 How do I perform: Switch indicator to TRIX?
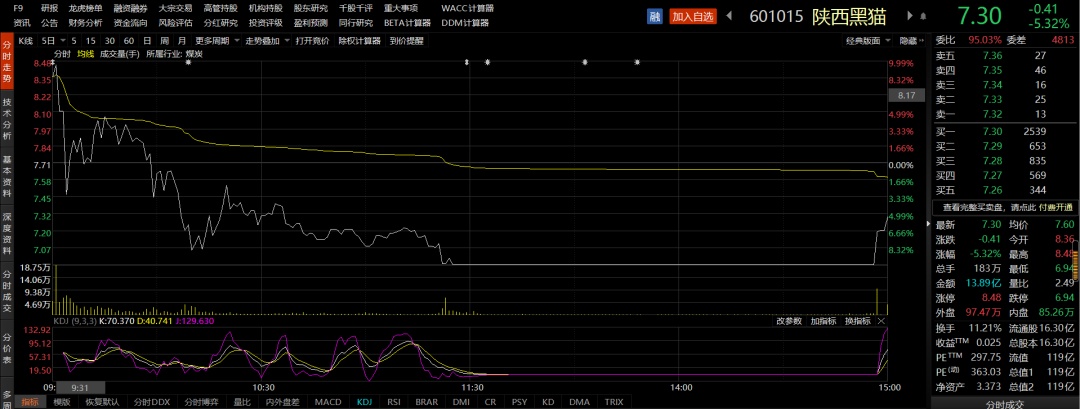[614, 402]
